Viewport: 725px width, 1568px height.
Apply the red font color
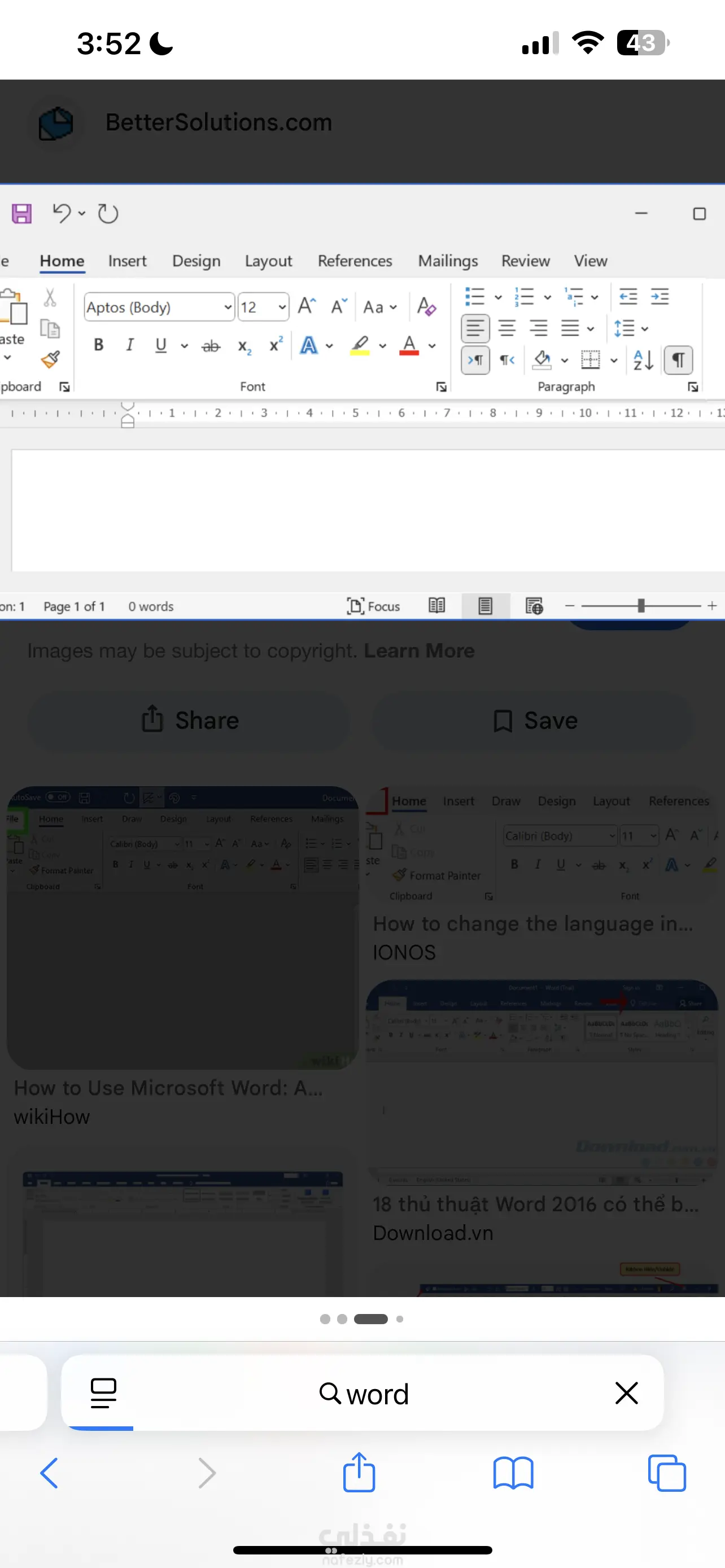coord(409,346)
